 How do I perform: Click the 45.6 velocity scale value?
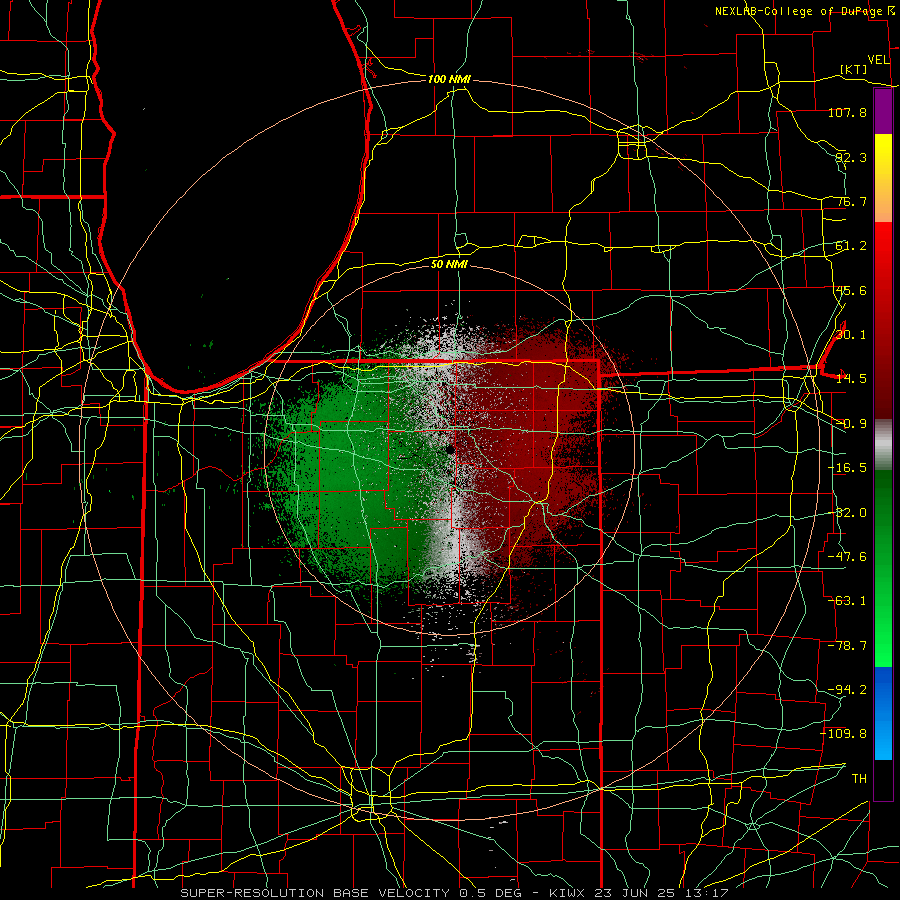(x=851, y=290)
